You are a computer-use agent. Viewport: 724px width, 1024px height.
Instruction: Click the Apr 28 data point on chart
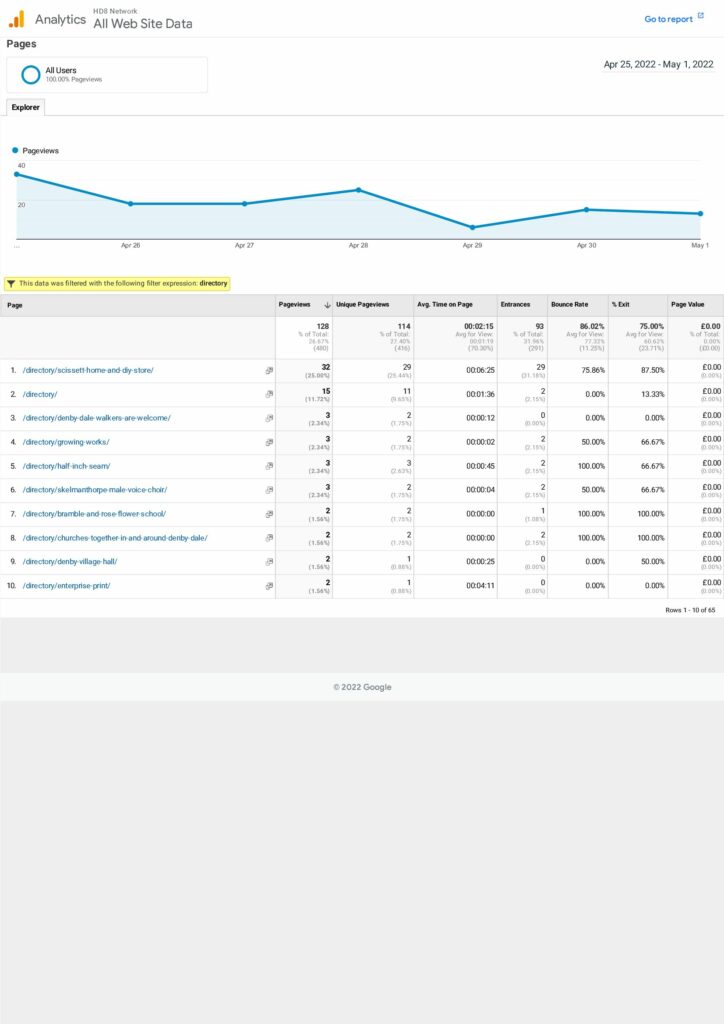coord(358,190)
